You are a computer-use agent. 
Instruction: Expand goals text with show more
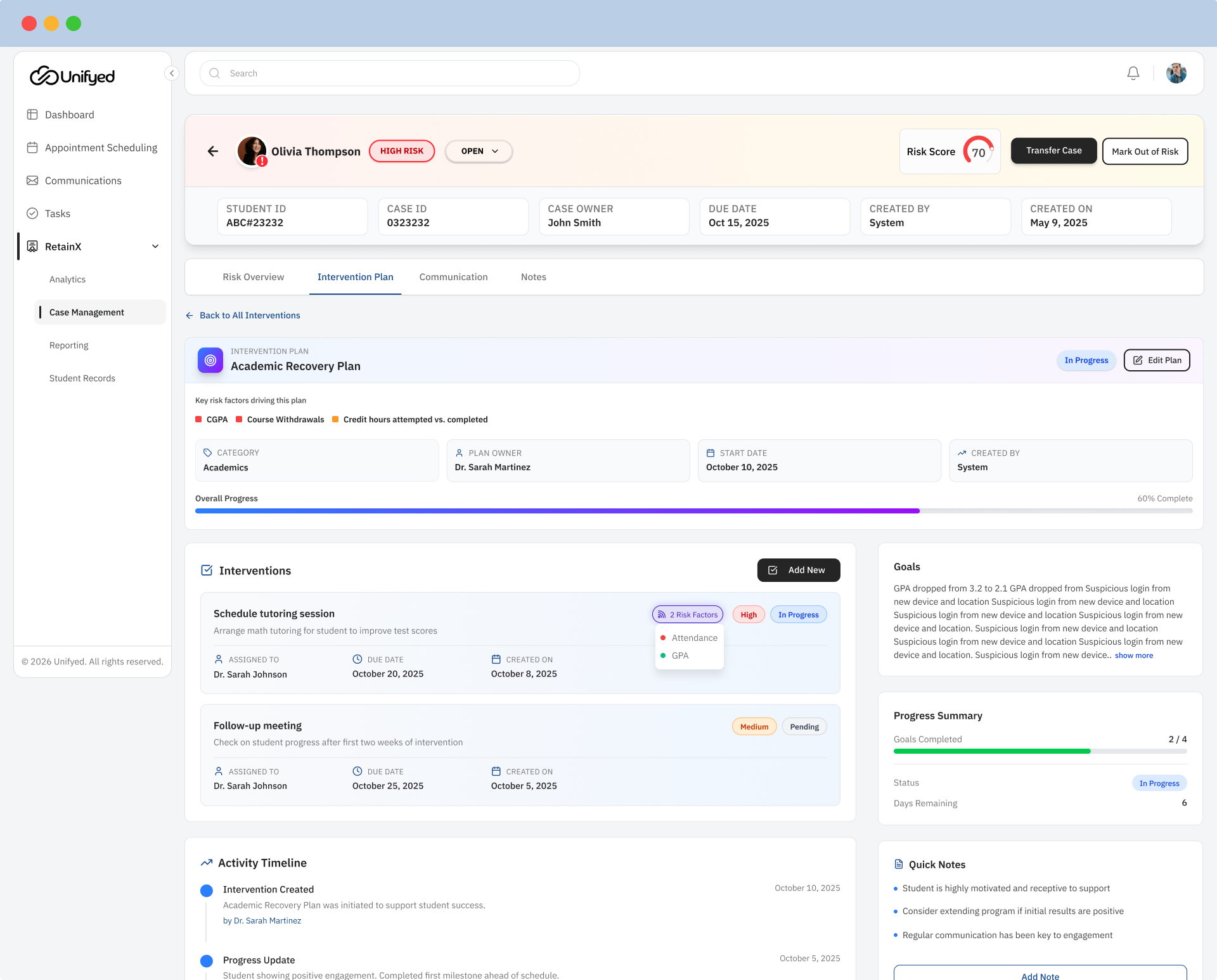[x=1134, y=655]
